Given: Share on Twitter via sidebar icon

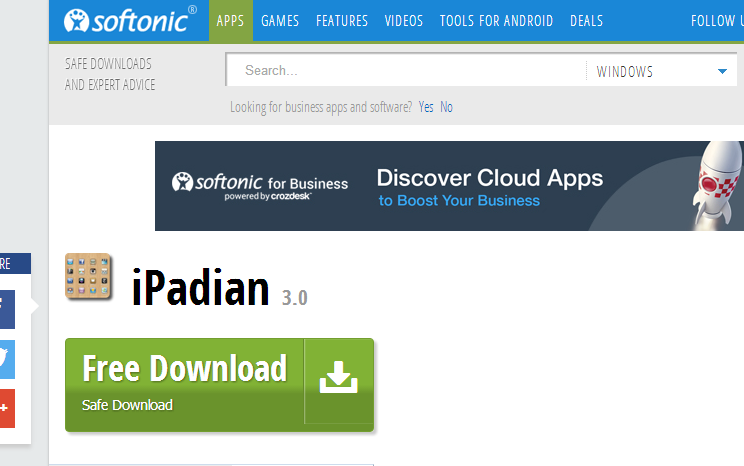Looking at the screenshot, I should click(x=7, y=359).
